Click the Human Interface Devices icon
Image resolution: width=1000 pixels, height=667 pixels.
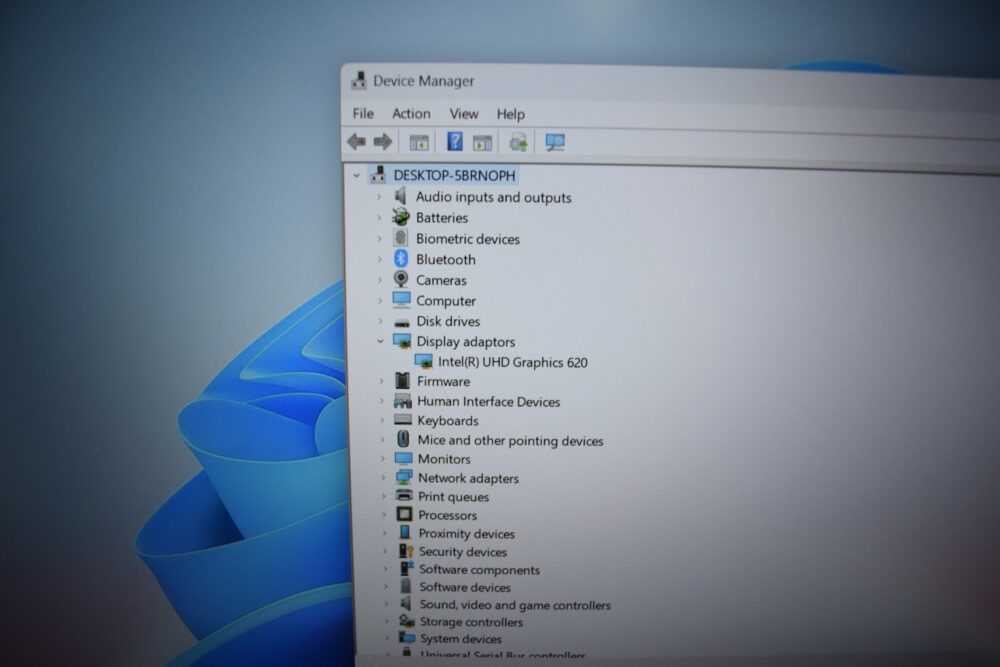[403, 400]
